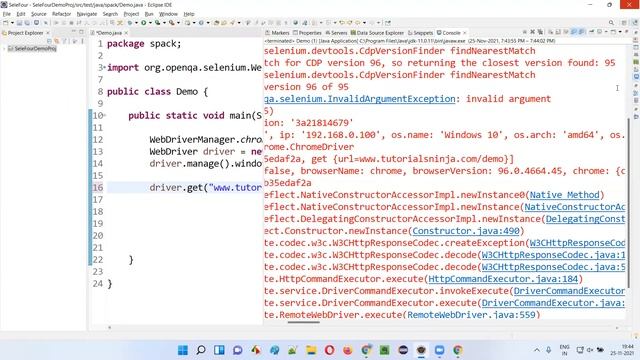The height and width of the screenshot is (360, 640).
Task: Open NativeConstructorAc link in stack trace
Action: coord(575,207)
